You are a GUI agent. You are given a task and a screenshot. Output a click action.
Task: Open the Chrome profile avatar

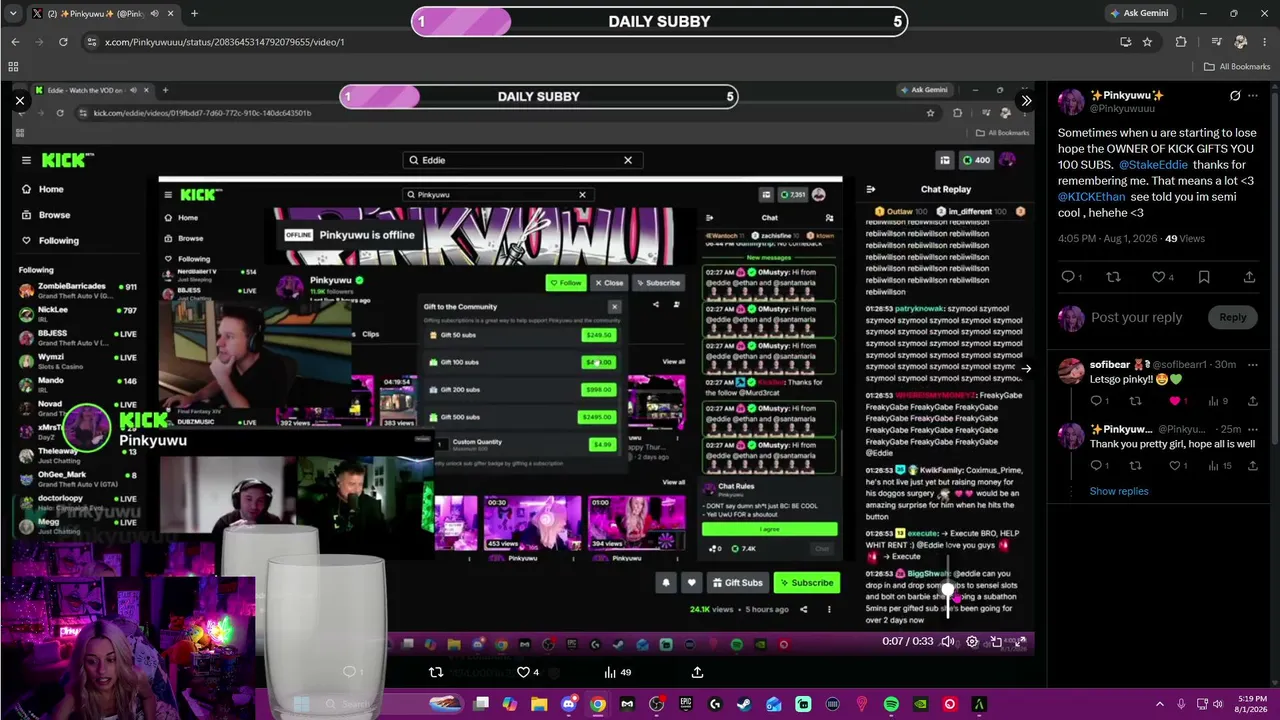(x=1241, y=42)
